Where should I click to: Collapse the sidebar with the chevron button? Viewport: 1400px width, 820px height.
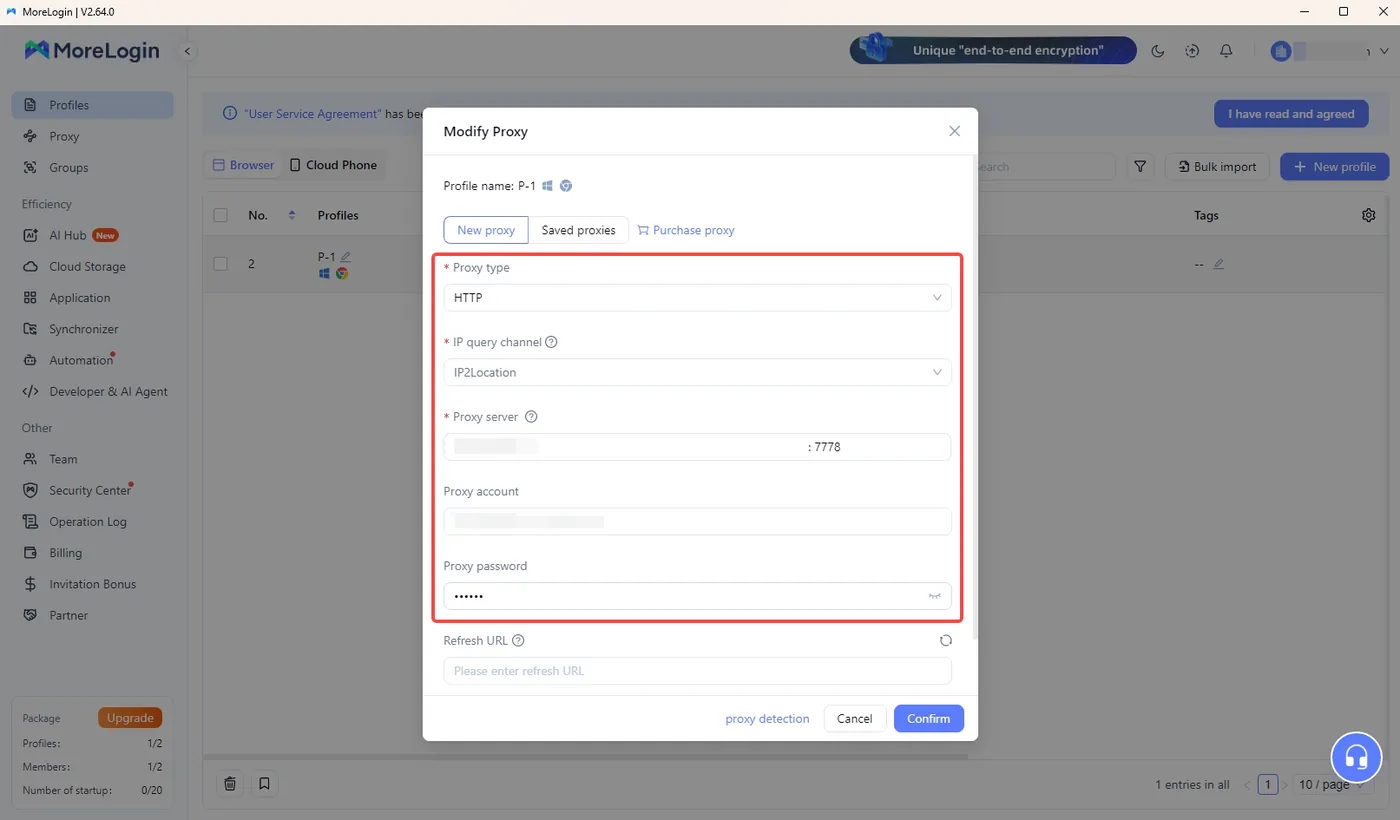tap(187, 51)
